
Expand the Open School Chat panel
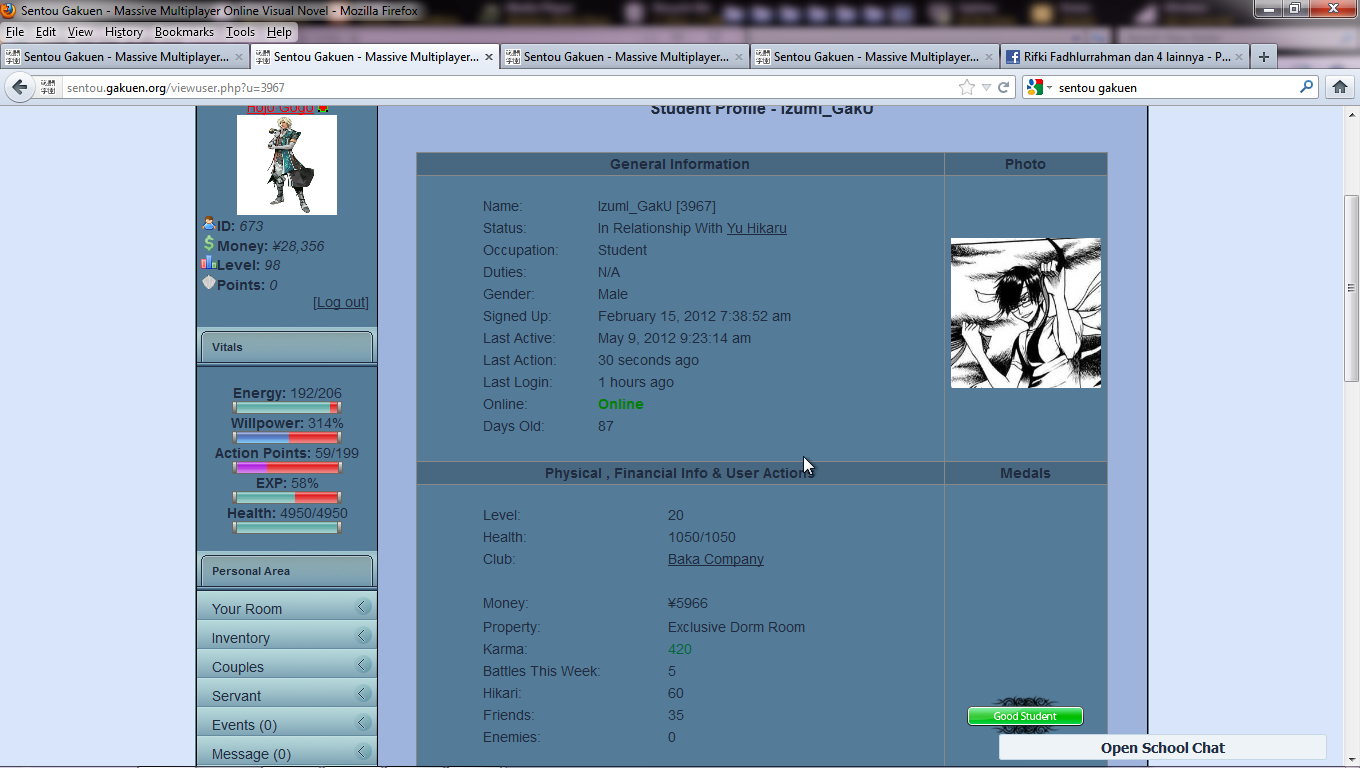pyautogui.click(x=1163, y=748)
